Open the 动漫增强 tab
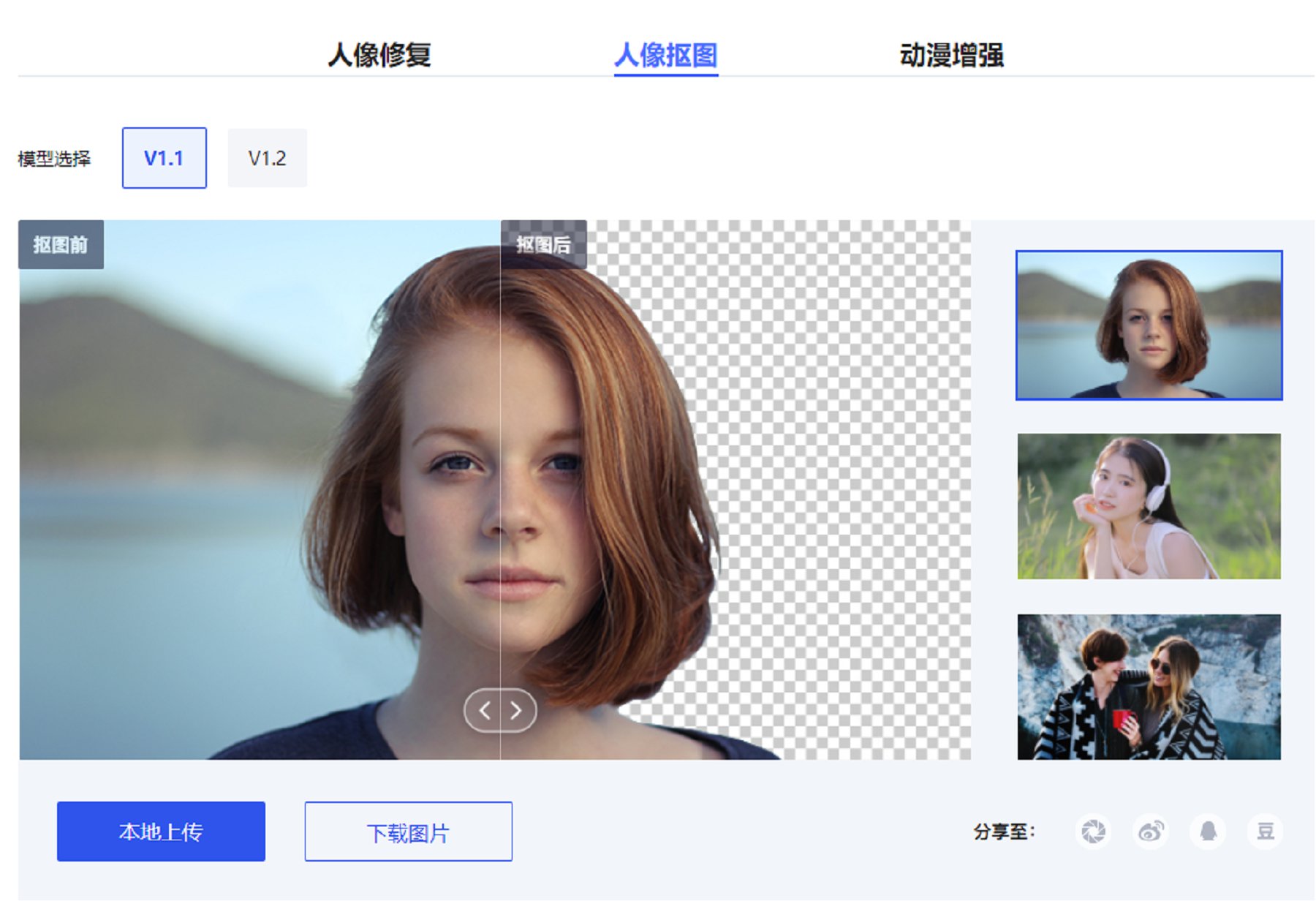 pyautogui.click(x=951, y=55)
